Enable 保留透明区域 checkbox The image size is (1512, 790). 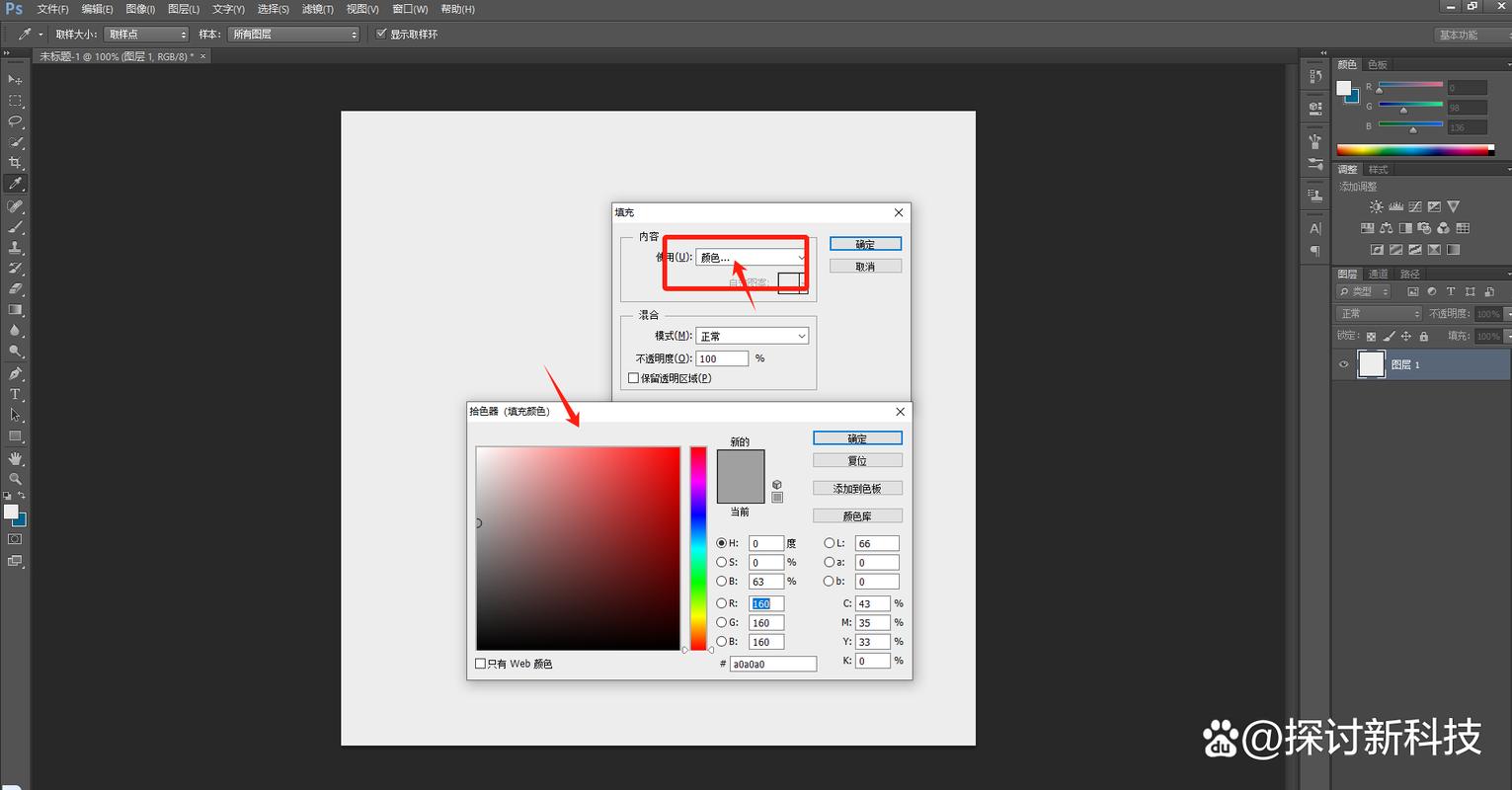[634, 378]
